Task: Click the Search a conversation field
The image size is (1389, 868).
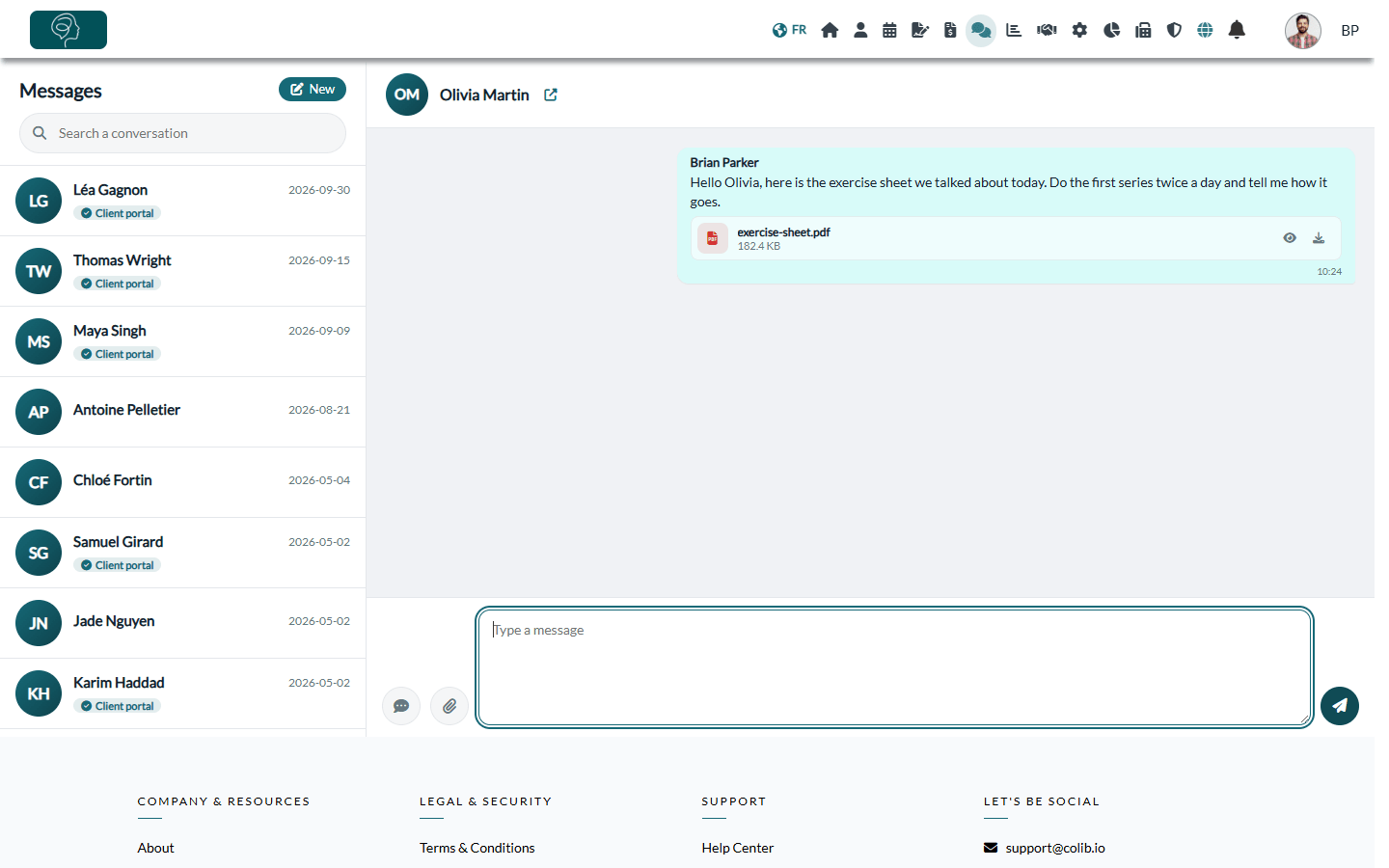Action: click(182, 133)
